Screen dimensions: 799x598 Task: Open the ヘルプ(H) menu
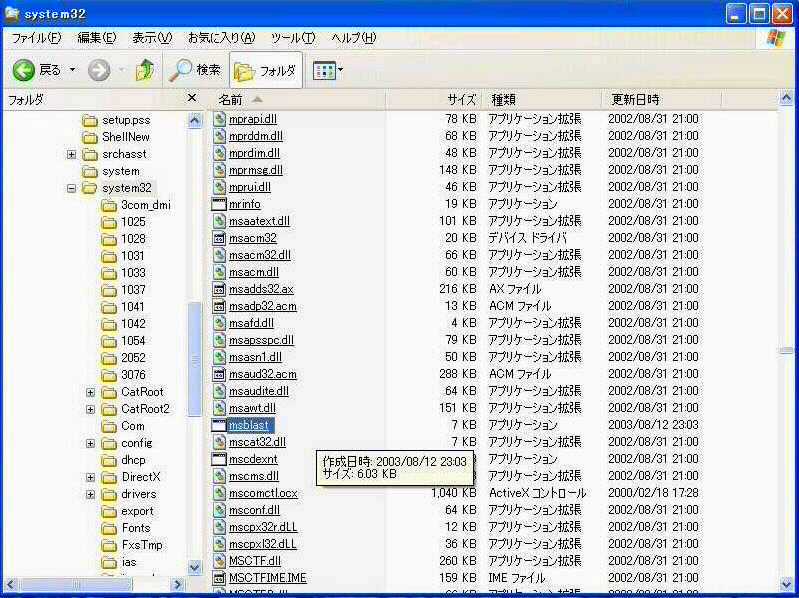[354, 38]
